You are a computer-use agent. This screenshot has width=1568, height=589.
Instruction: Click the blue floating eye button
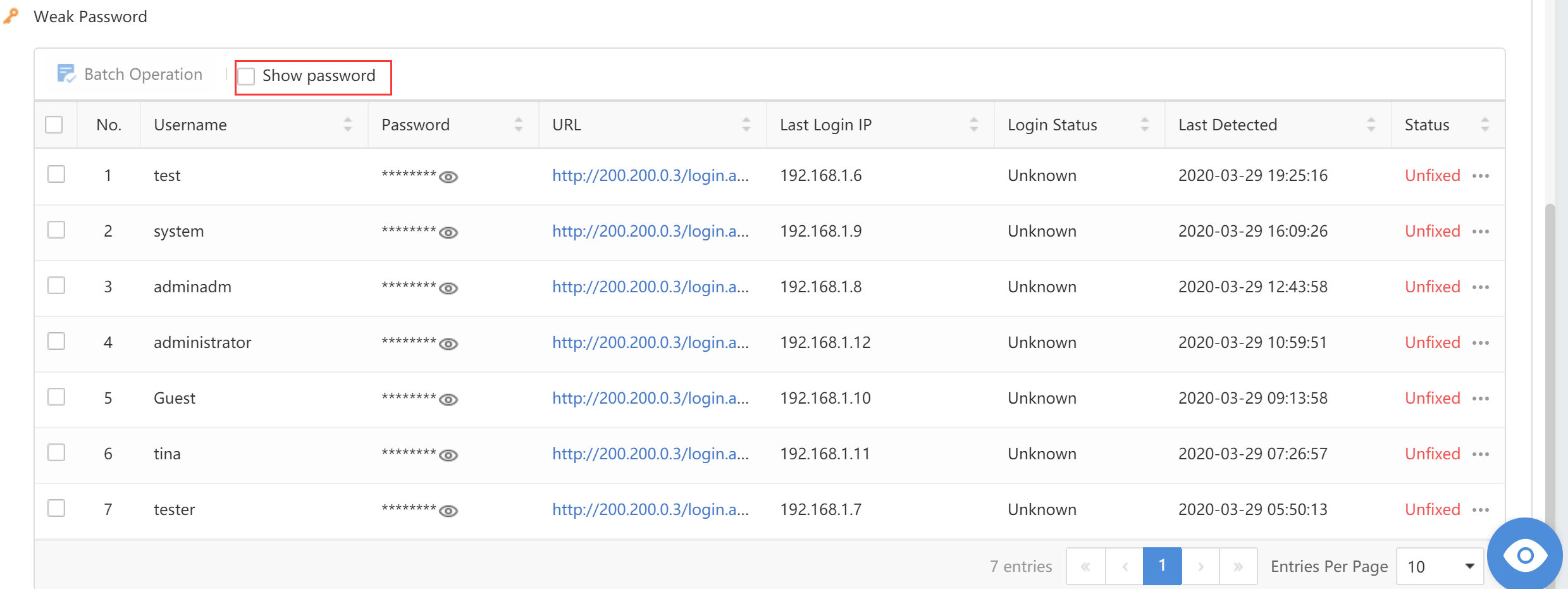[1525, 555]
